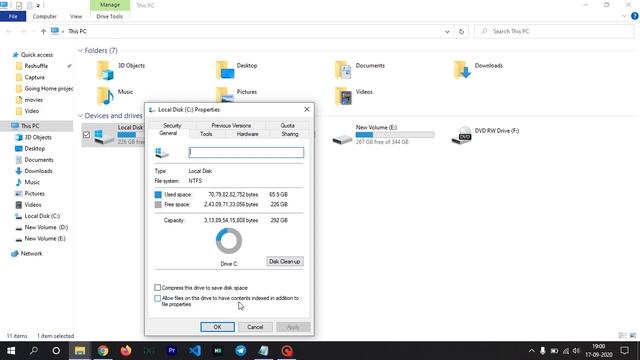The image size is (640, 360).
Task: Collapse the Folders (7) group
Action: pyautogui.click(x=80, y=51)
